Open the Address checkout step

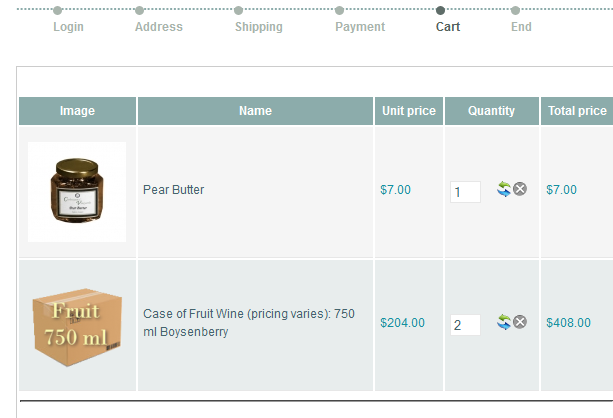pos(159,27)
